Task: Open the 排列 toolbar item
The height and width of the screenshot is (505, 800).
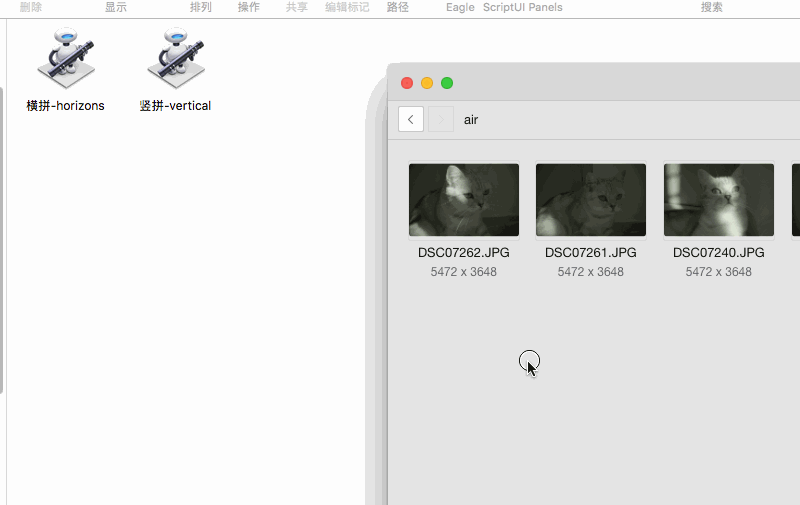Action: [201, 7]
